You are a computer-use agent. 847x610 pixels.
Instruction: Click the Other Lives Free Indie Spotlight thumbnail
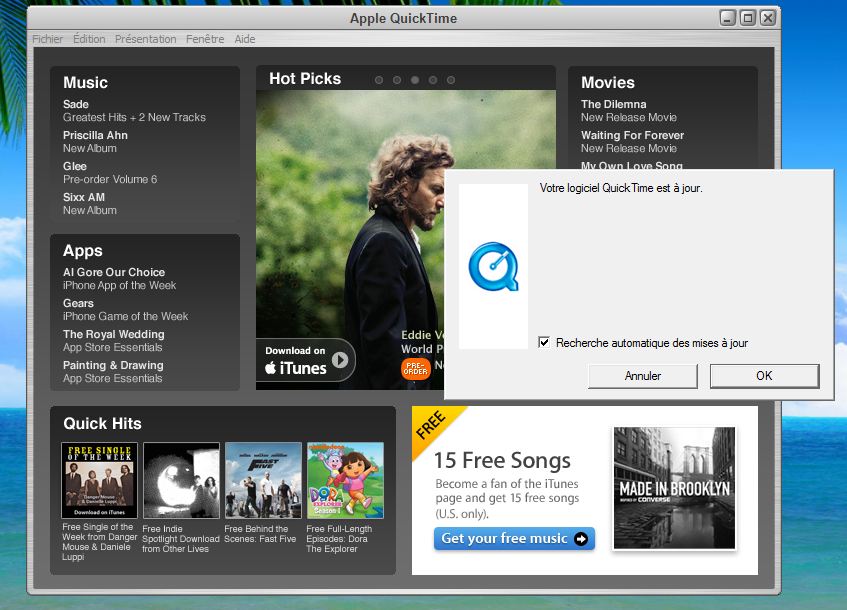pos(182,480)
